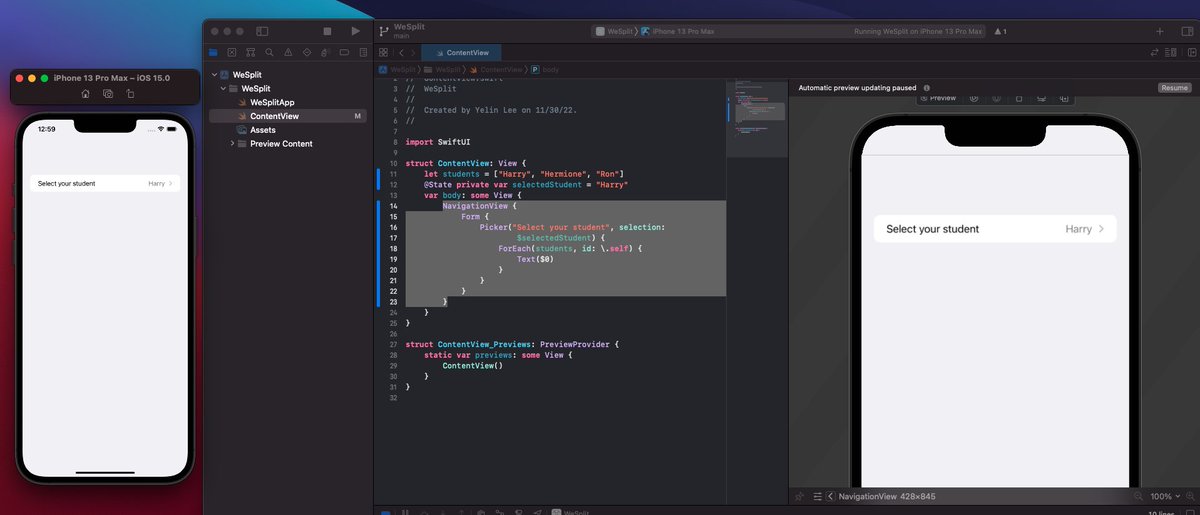Click the Simulator Home button icon

tap(86, 93)
